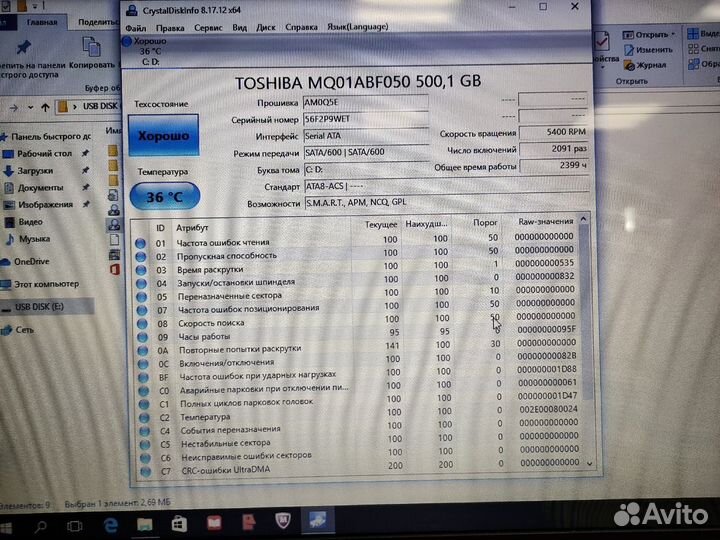Open the Сервис menu

tap(208, 28)
